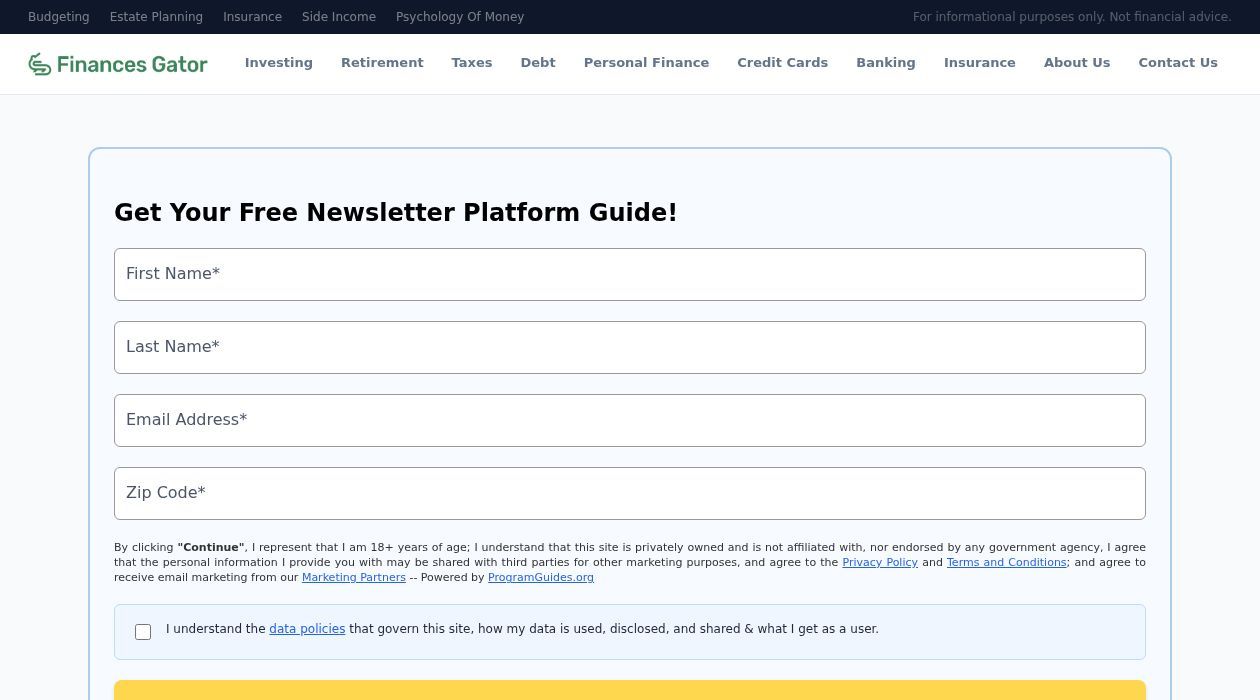The image size is (1260, 700).
Task: Focus the First Name field
Action: pos(630,274)
